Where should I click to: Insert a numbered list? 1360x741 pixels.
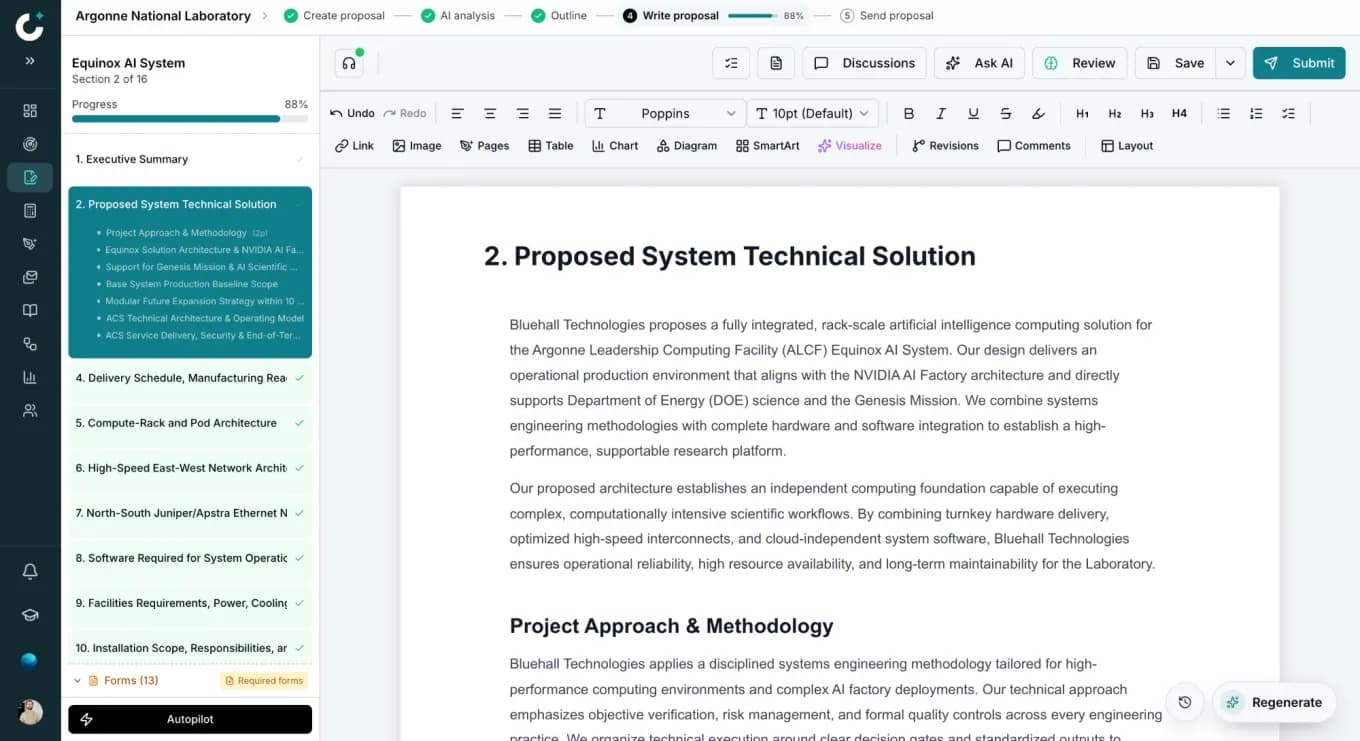click(1256, 114)
